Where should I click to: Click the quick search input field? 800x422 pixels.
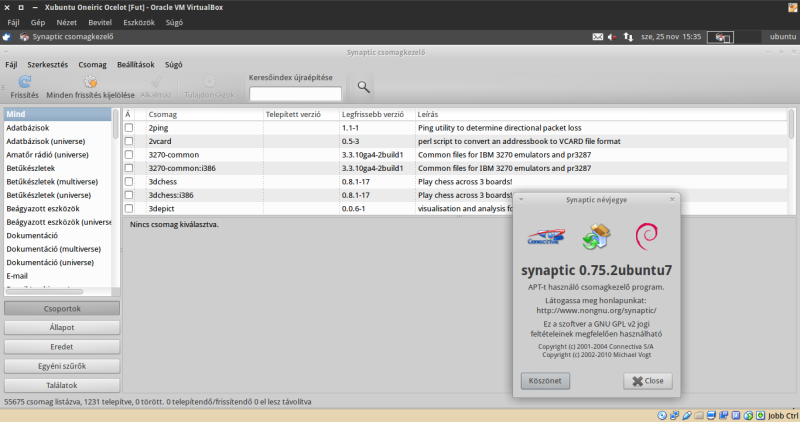295,94
